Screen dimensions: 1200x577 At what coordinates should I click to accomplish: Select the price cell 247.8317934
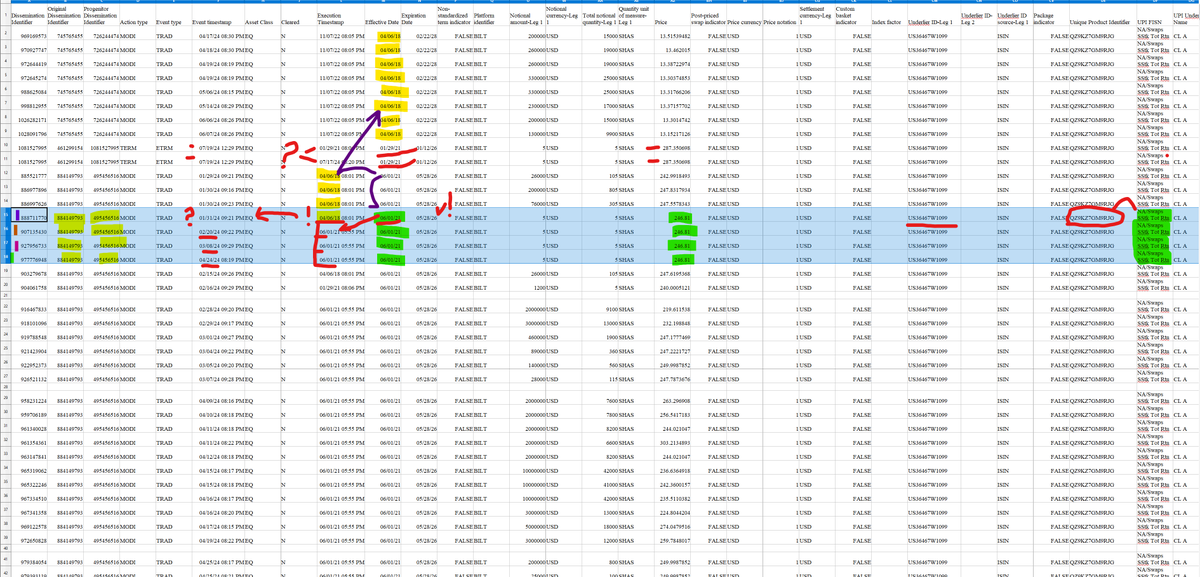click(x=674, y=188)
